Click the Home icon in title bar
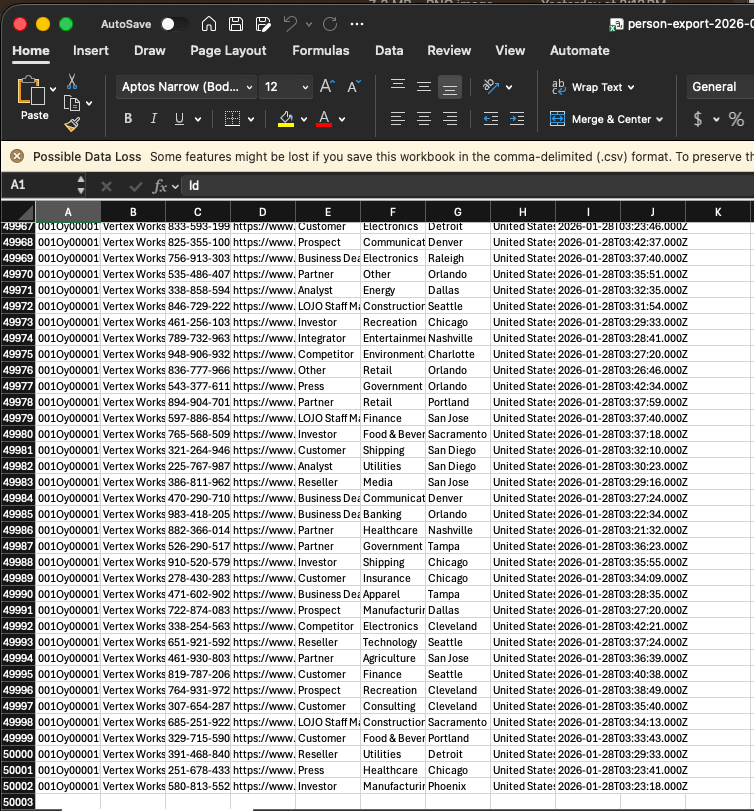This screenshot has width=754, height=811. click(208, 24)
